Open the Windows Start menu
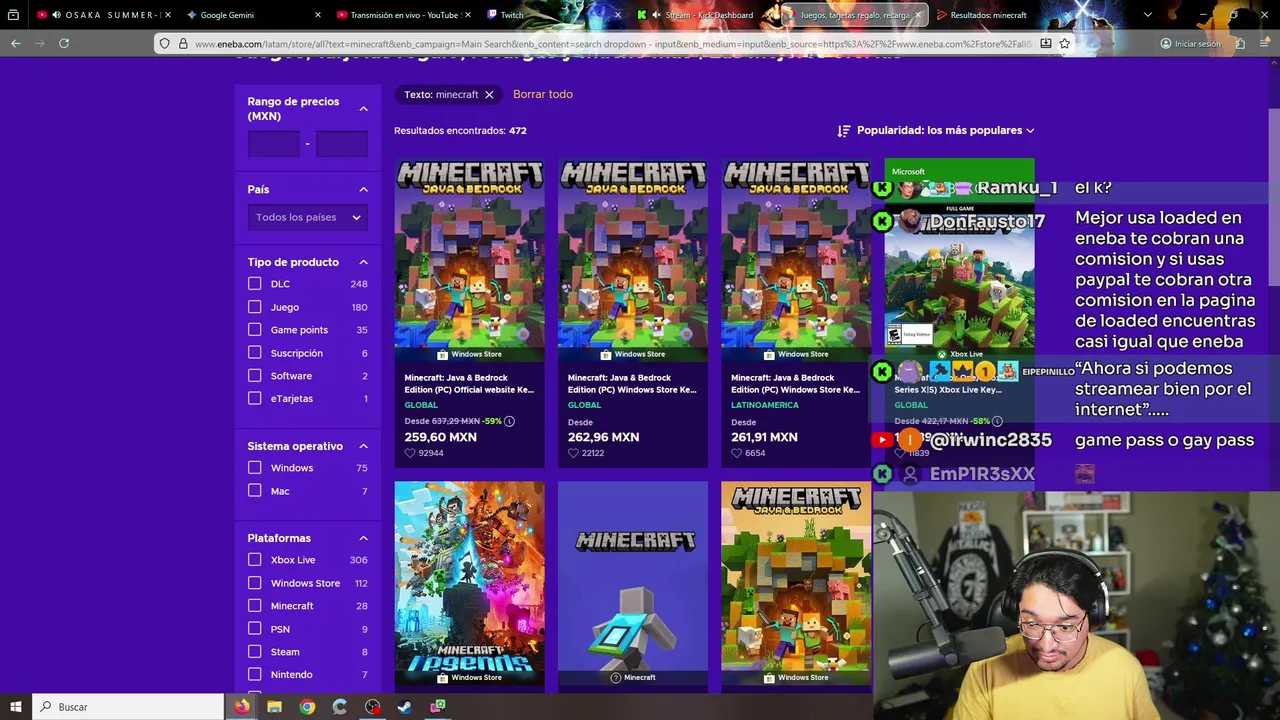 (16, 707)
